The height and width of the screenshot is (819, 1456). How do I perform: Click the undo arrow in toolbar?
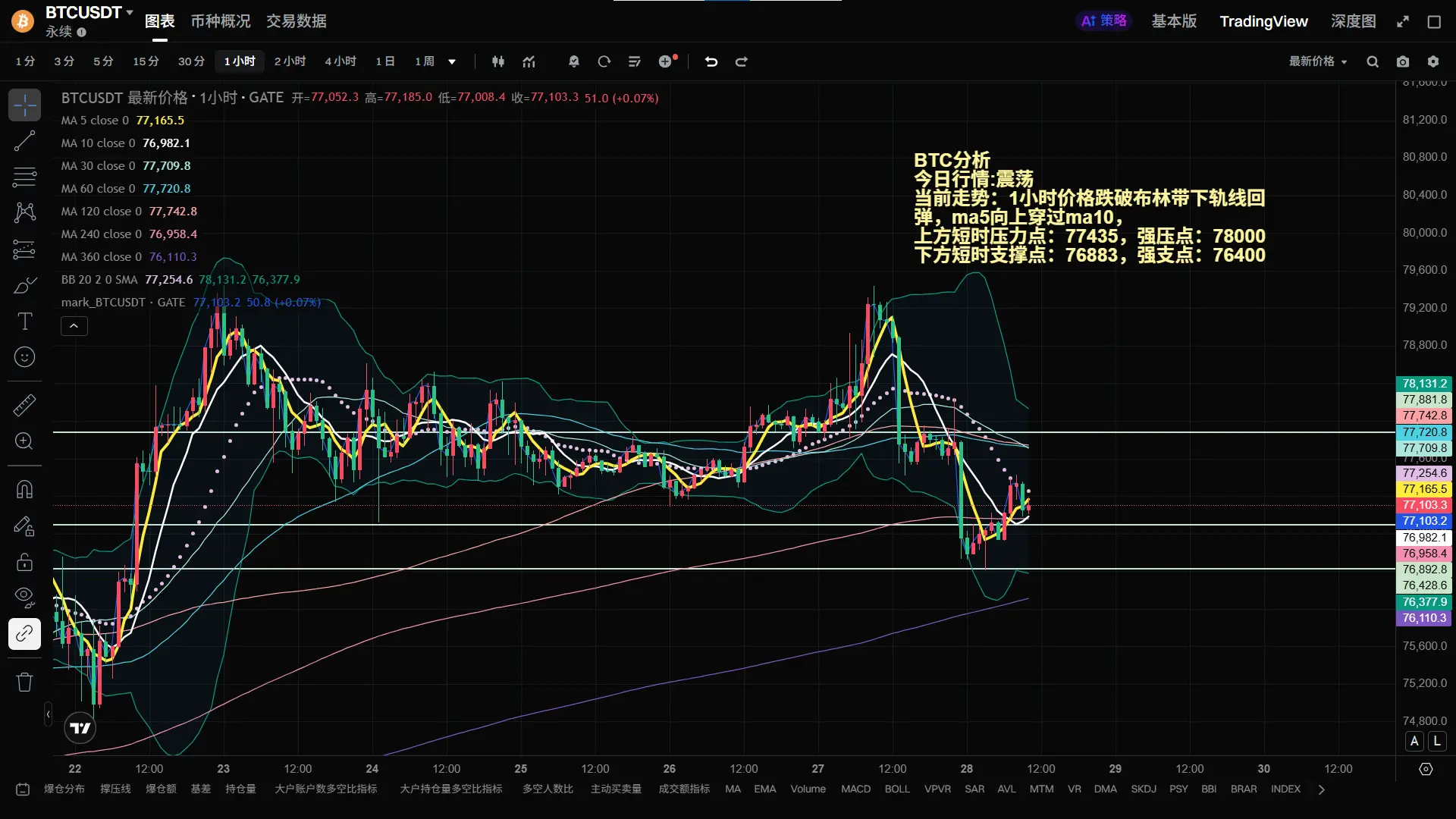click(711, 61)
